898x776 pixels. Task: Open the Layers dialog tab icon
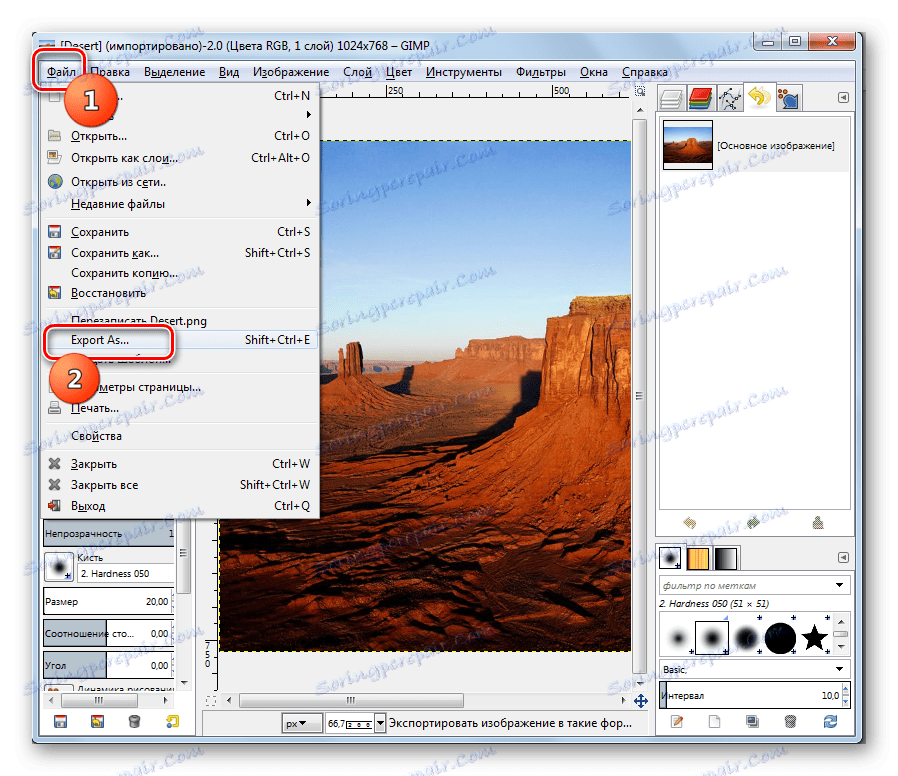pyautogui.click(x=672, y=97)
